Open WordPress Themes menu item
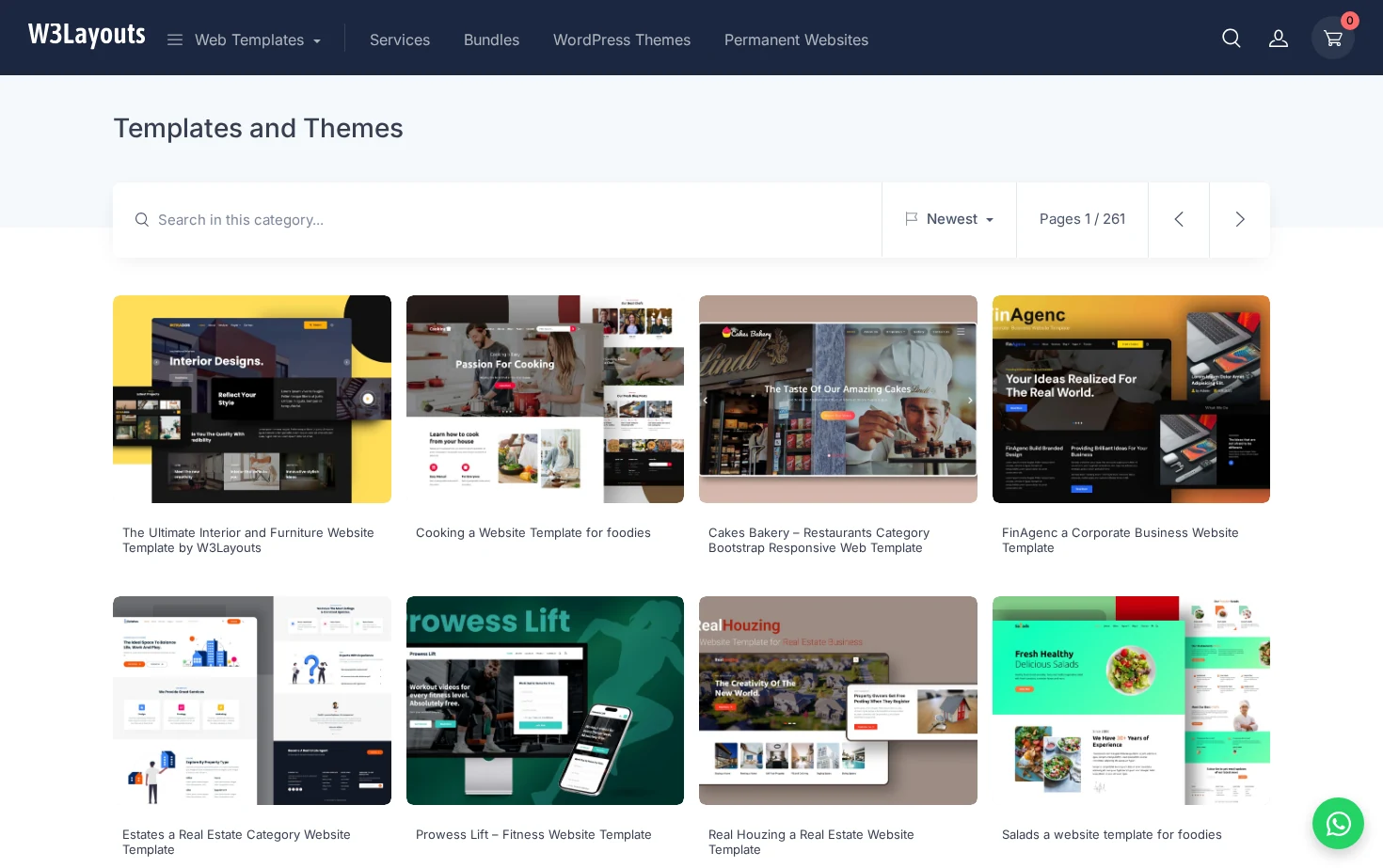This screenshot has width=1383, height=868. (x=622, y=39)
